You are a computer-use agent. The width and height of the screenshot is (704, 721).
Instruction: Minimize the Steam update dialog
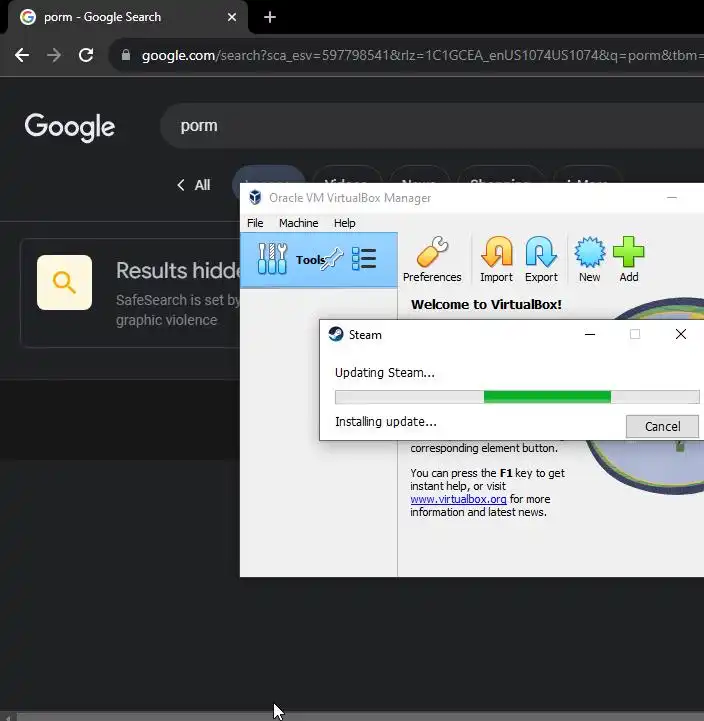coord(590,334)
